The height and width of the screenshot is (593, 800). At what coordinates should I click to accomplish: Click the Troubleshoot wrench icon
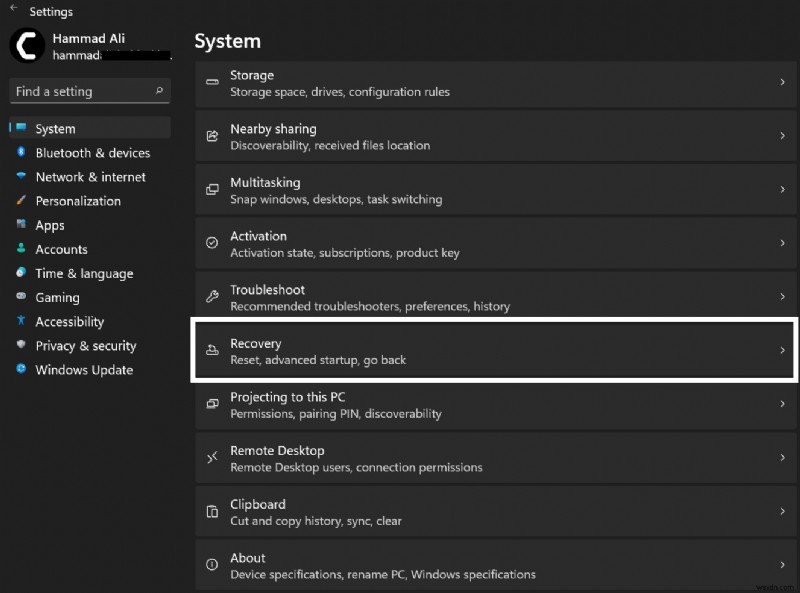coord(212,297)
